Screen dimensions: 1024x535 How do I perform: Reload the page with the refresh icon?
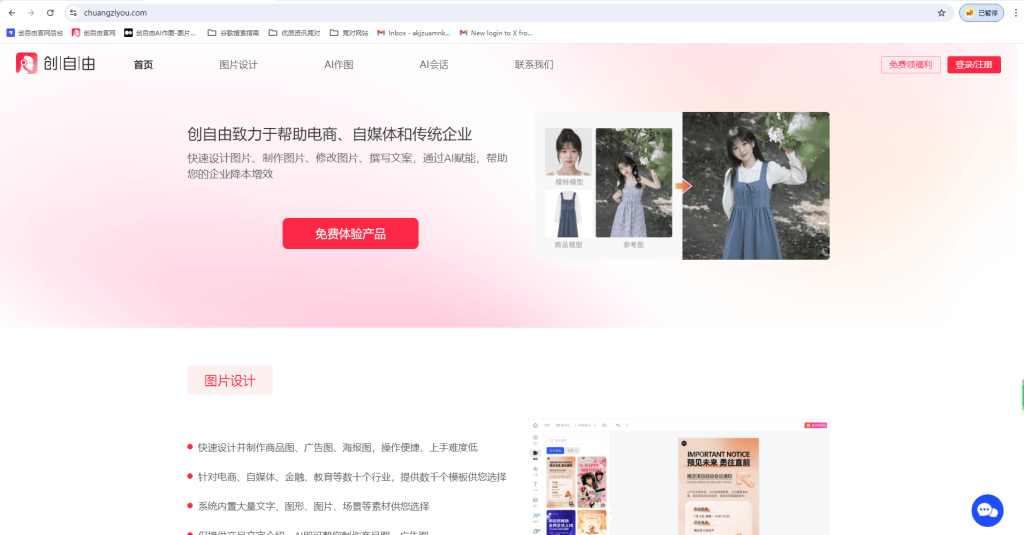pyautogui.click(x=50, y=12)
